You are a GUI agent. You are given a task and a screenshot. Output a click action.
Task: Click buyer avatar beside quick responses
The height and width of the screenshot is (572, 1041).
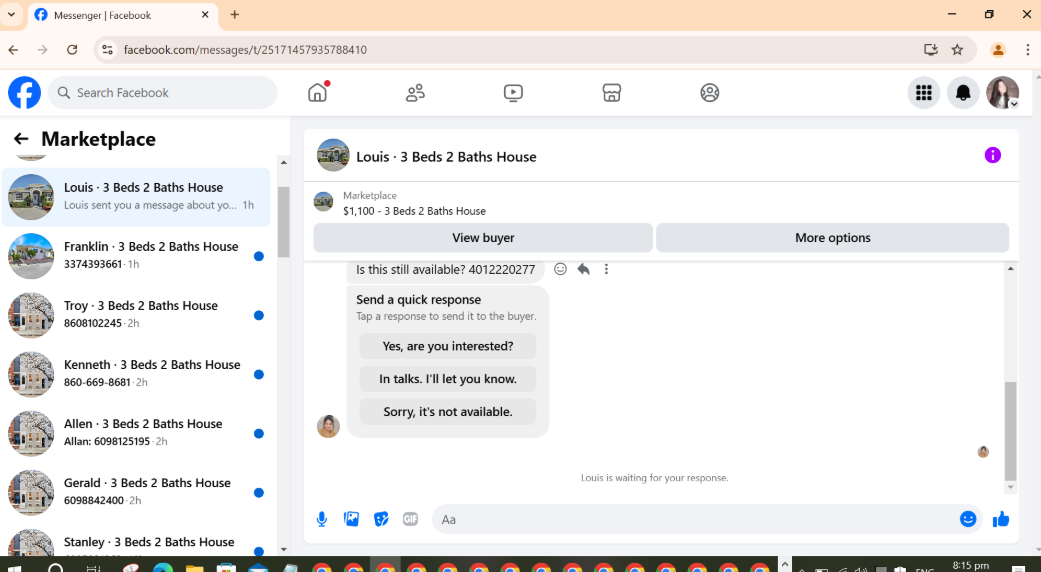click(329, 426)
